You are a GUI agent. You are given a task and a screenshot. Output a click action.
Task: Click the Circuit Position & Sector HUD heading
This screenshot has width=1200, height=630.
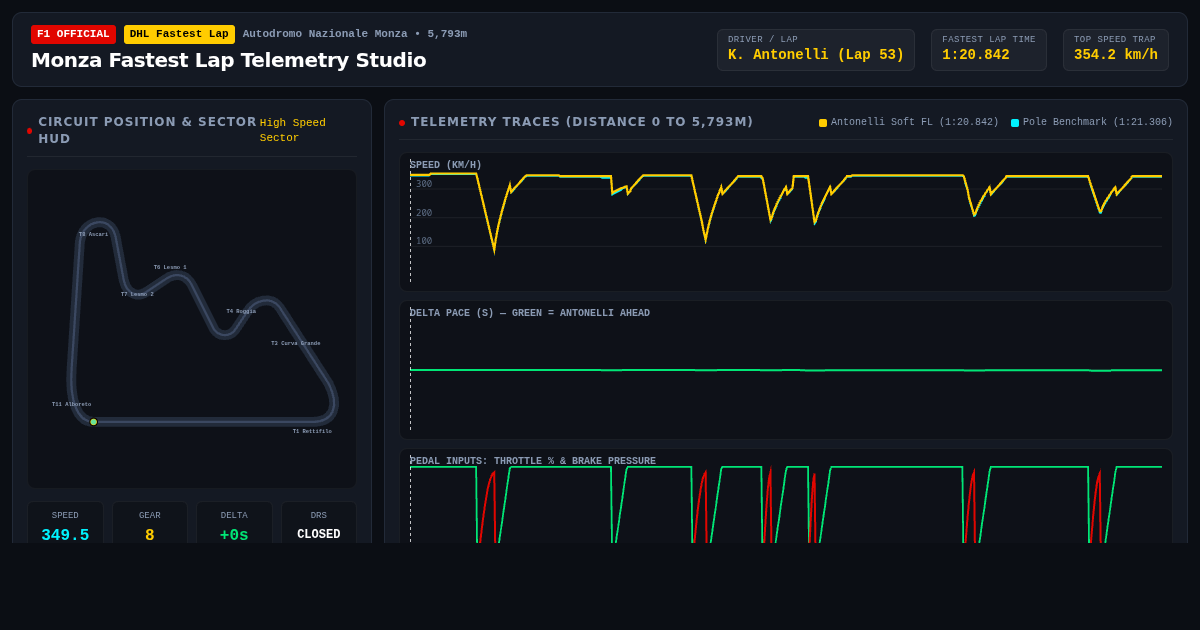point(147,130)
